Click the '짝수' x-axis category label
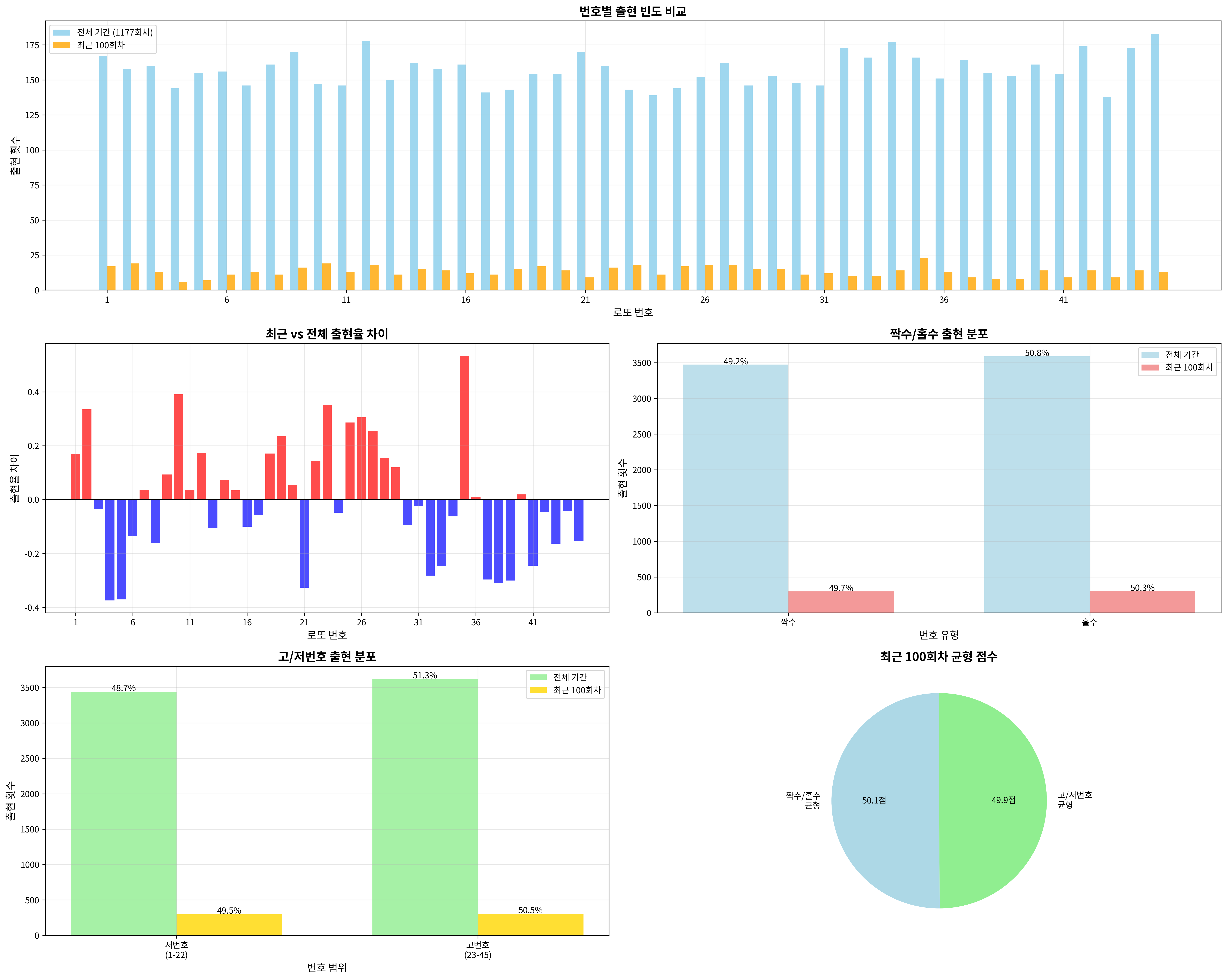Image resolution: width=1227 pixels, height=980 pixels. click(788, 622)
